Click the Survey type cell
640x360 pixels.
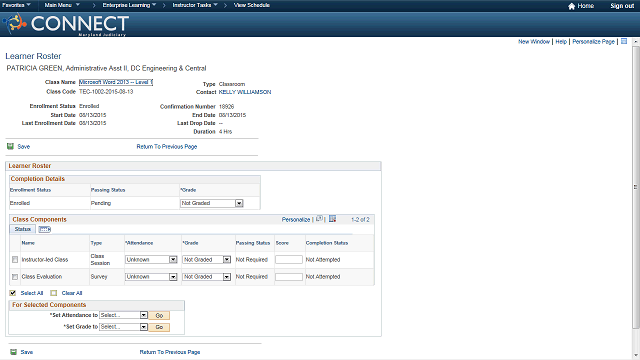click(99, 277)
